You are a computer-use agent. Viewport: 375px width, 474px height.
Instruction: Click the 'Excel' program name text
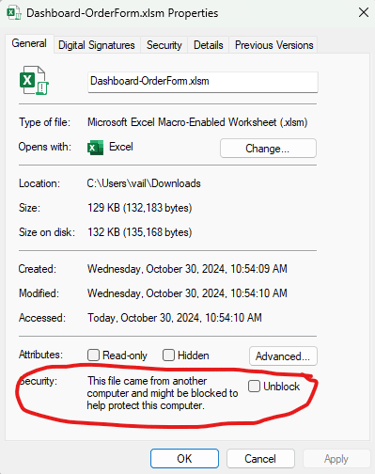[121, 147]
